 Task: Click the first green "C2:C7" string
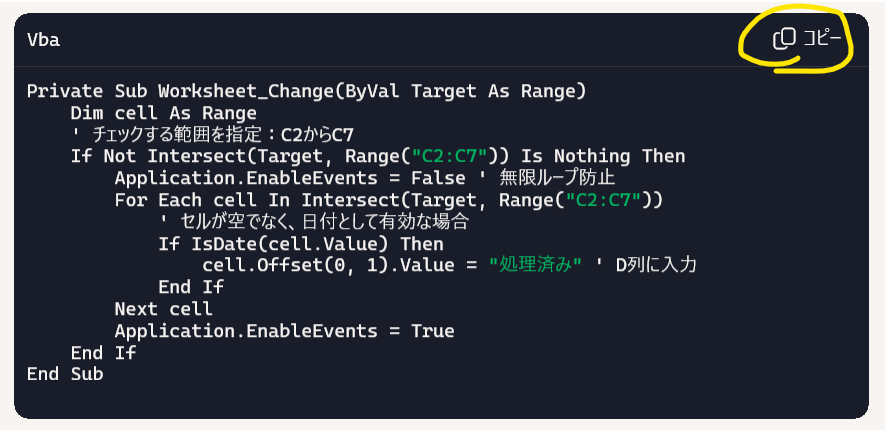[455, 156]
